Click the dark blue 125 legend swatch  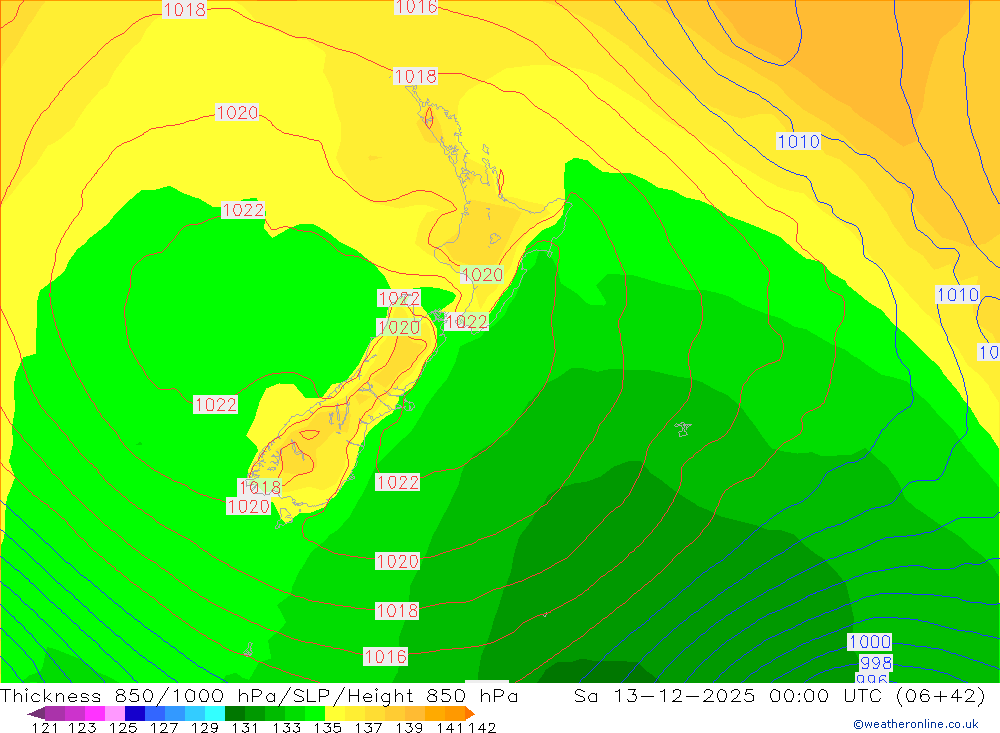click(135, 713)
